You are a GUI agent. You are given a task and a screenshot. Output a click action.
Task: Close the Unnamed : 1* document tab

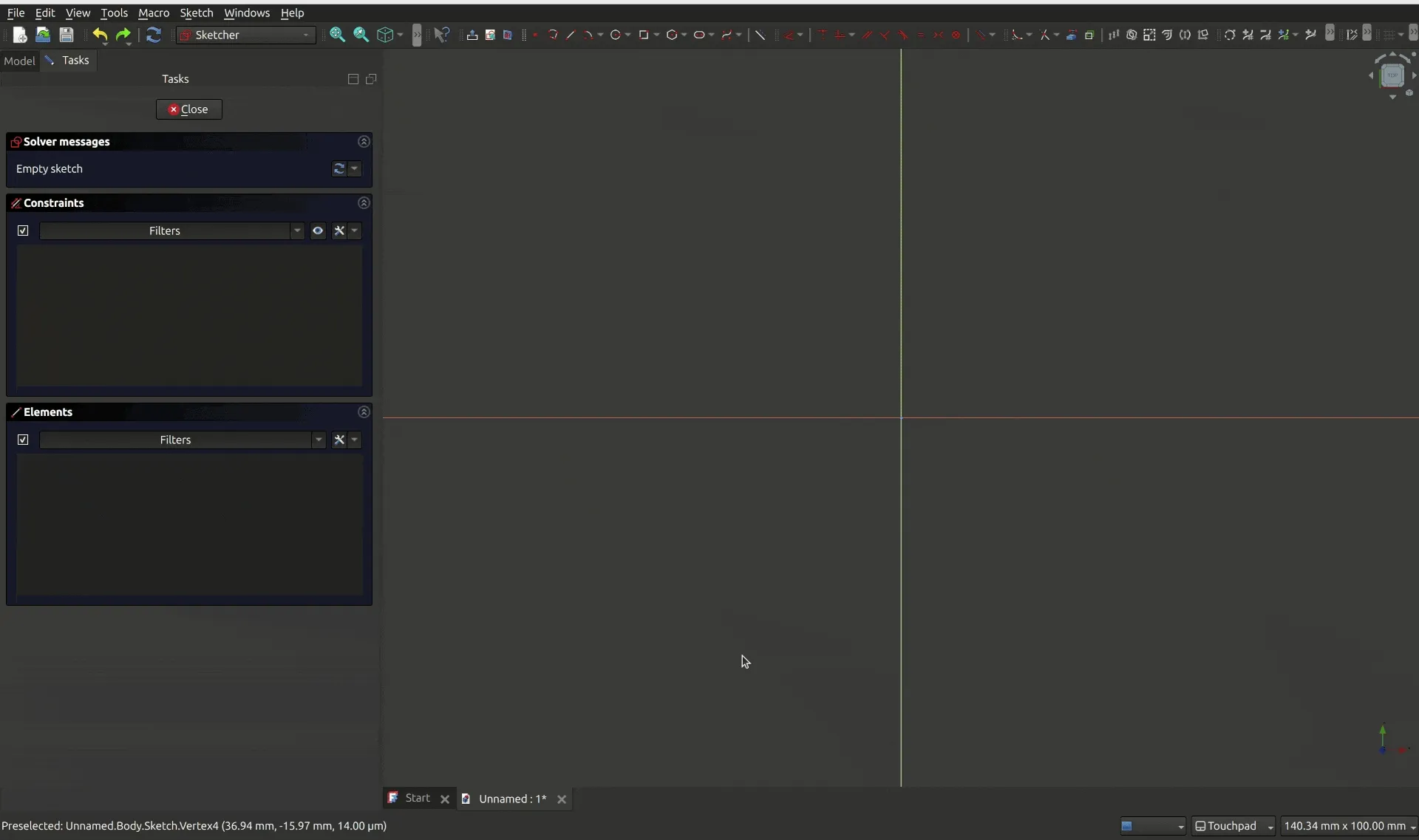click(562, 799)
